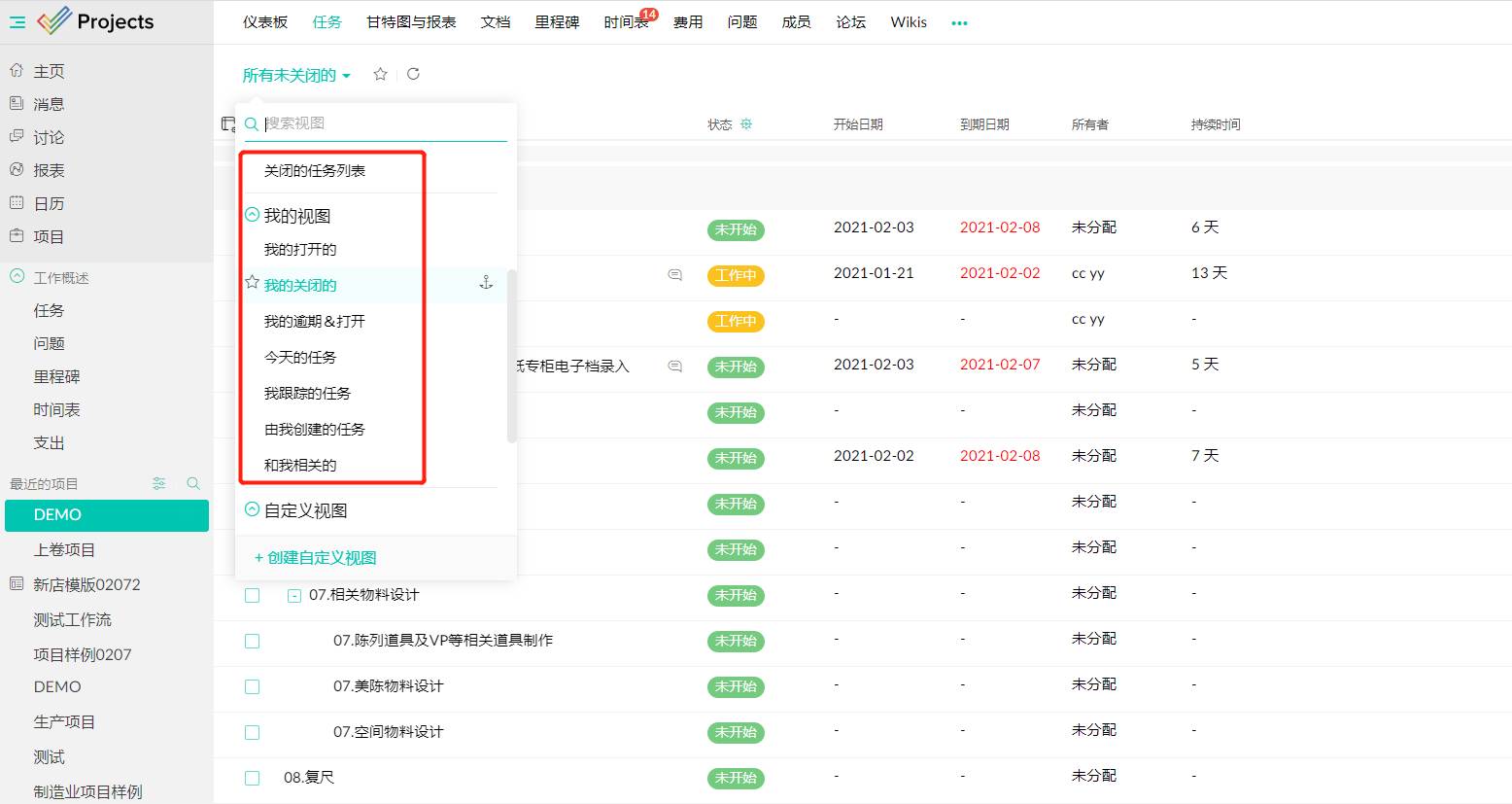Click the hamburger menu at top left
This screenshot has height=804, width=1512.
point(16,21)
